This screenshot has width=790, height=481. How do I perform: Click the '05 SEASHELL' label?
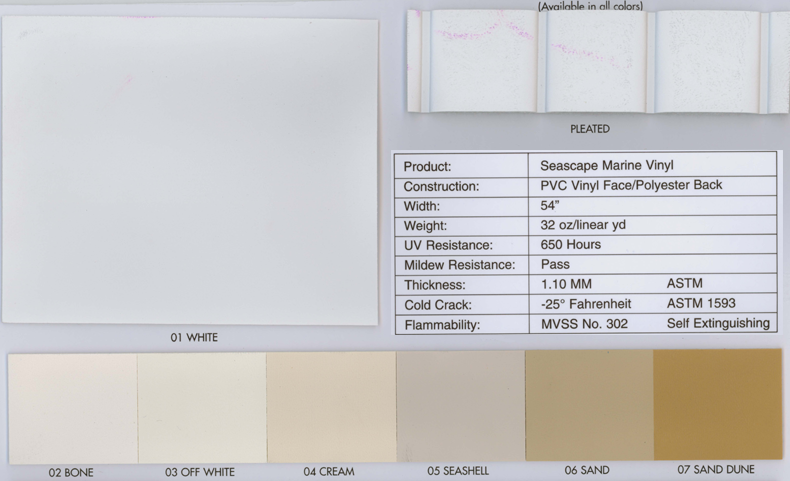(x=458, y=470)
